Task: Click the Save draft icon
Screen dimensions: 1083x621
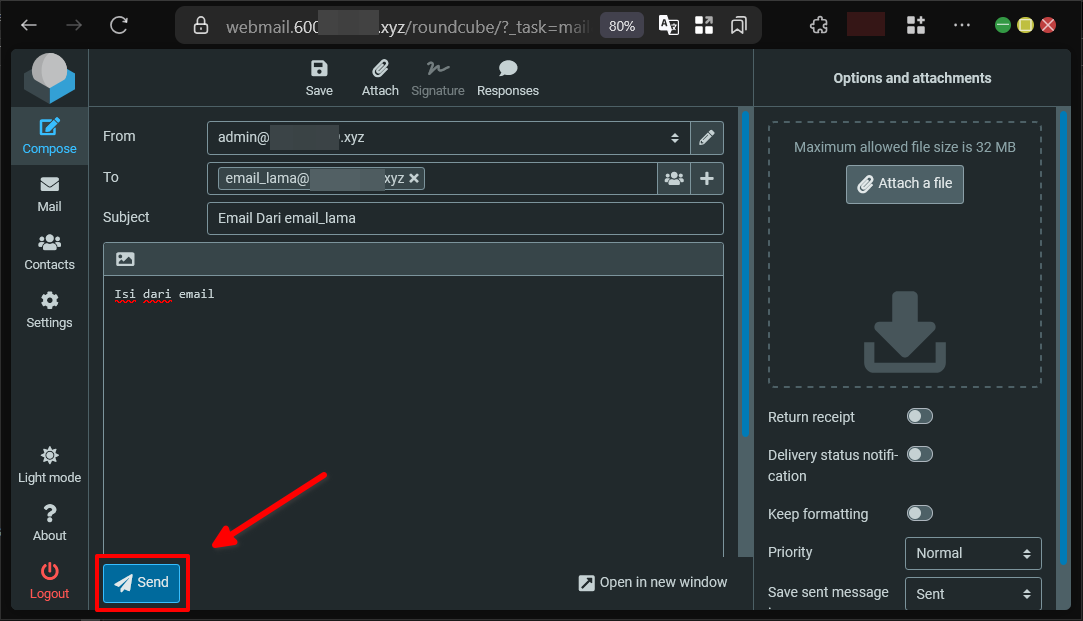Action: (x=319, y=69)
